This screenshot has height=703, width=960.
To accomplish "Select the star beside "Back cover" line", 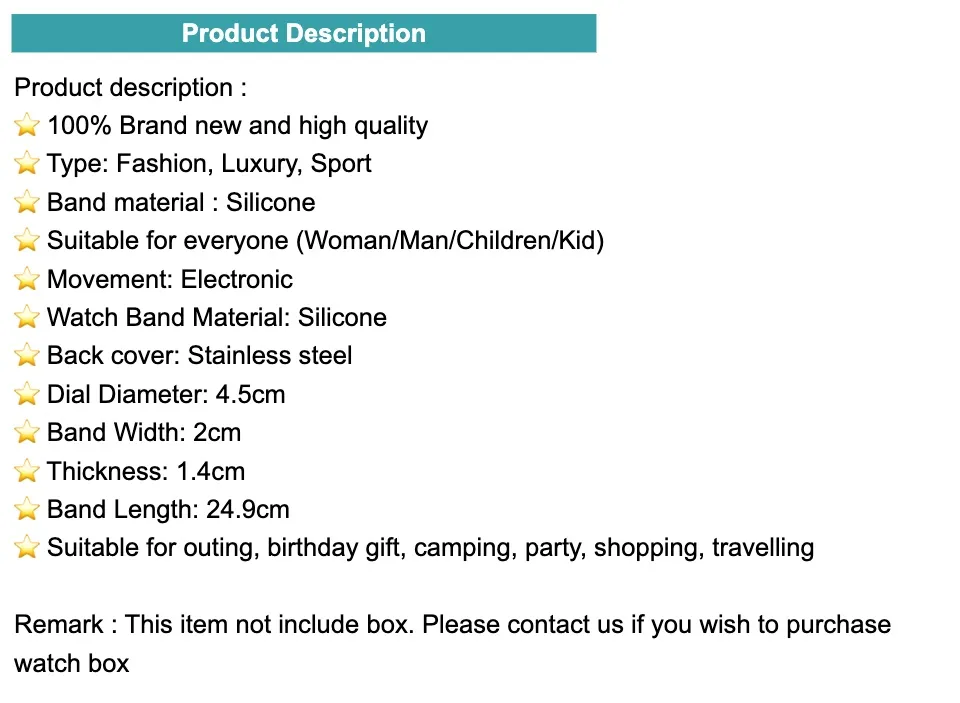I will 27,356.
